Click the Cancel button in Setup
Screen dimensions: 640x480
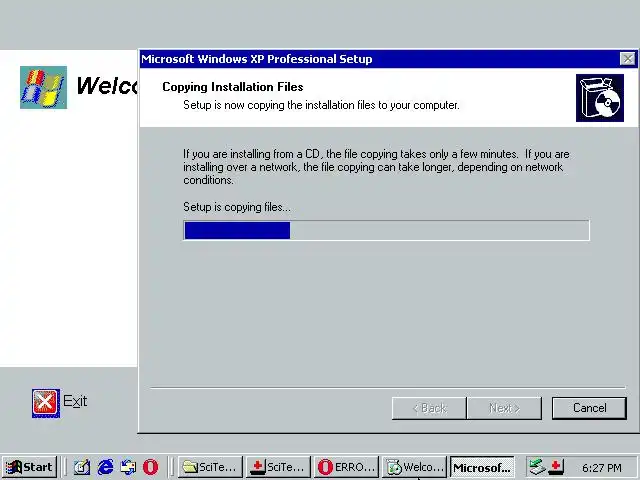tap(589, 408)
